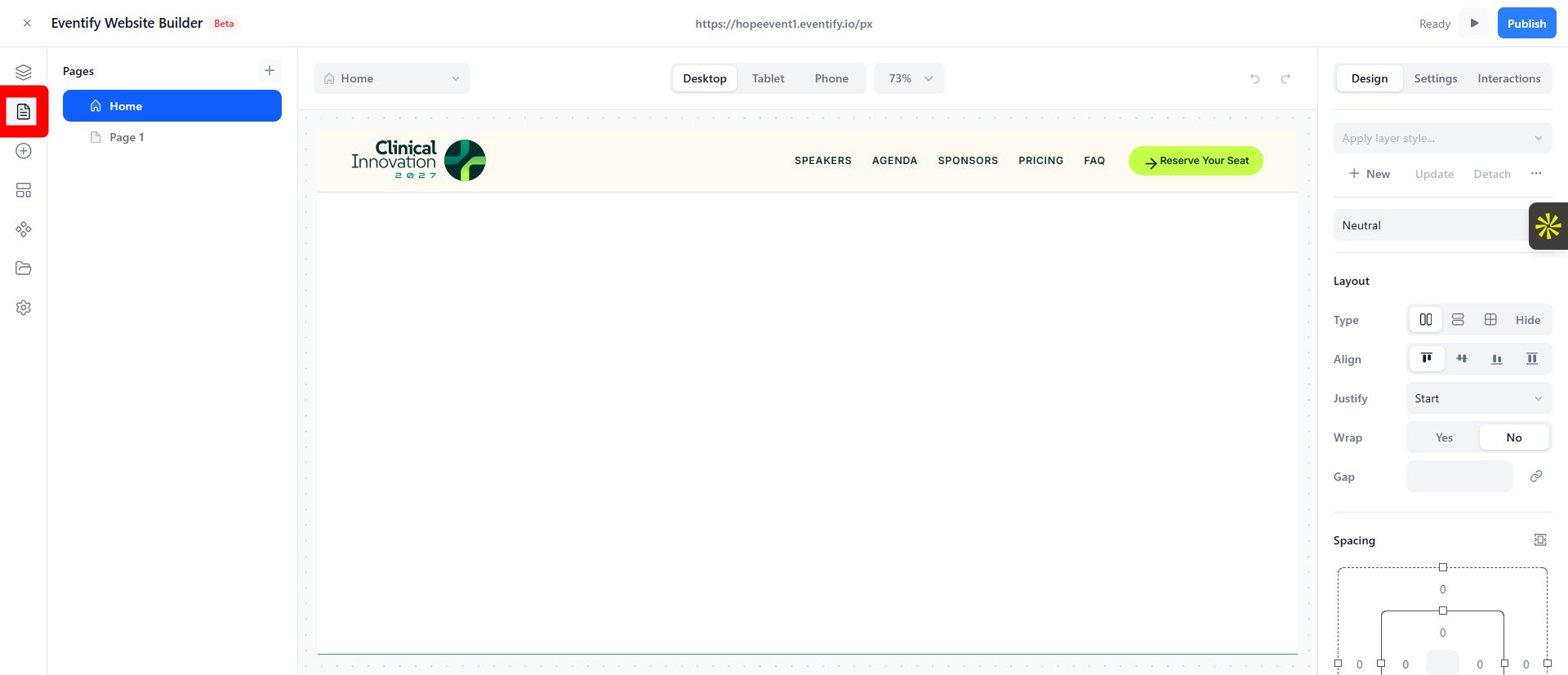Screen dimensions: 1568x675
Task: Align items to stretch
Action: (1532, 359)
